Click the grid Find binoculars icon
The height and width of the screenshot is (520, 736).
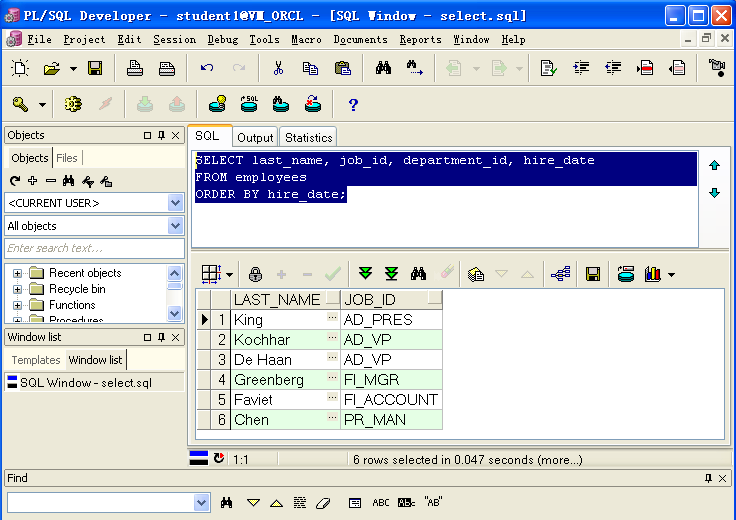click(418, 274)
